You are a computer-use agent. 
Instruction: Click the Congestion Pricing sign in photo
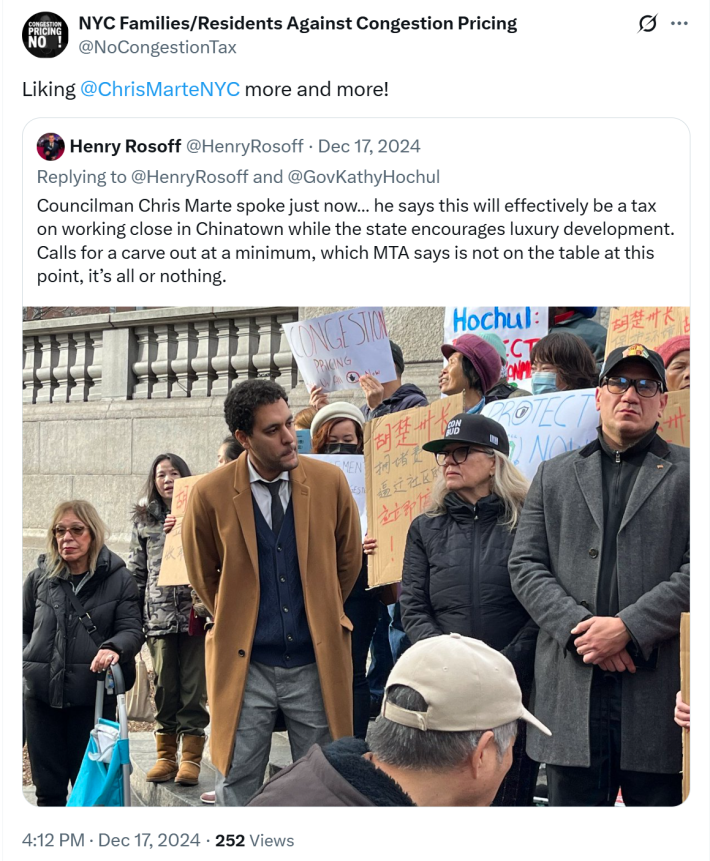pyautogui.click(x=340, y=348)
